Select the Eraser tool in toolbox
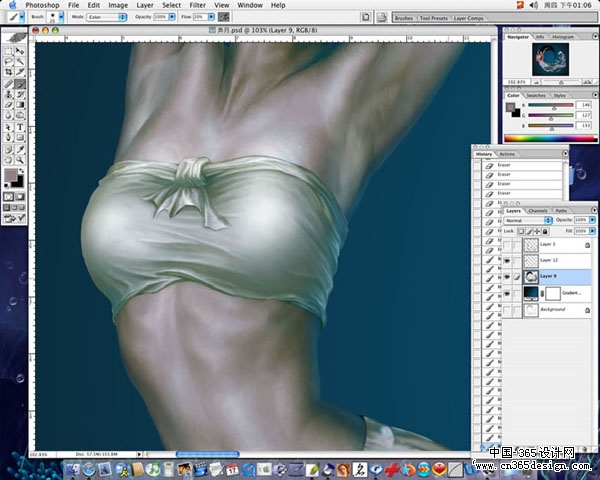Viewport: 600px width, 480px height. (x=8, y=105)
